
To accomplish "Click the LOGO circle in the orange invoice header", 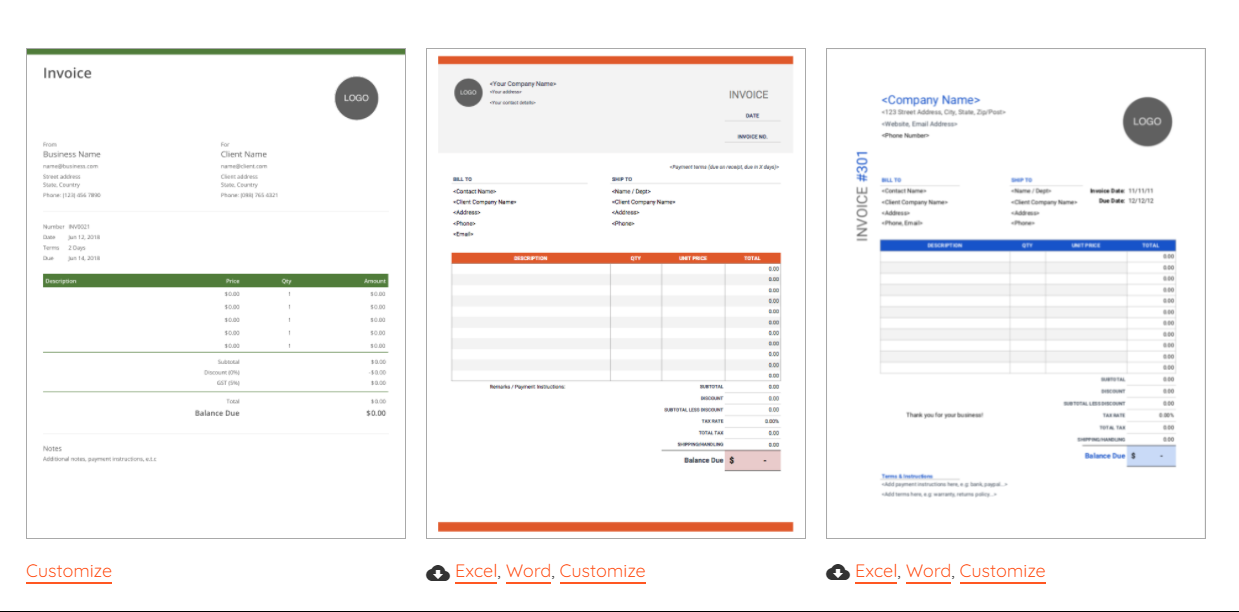I will (x=467, y=93).
